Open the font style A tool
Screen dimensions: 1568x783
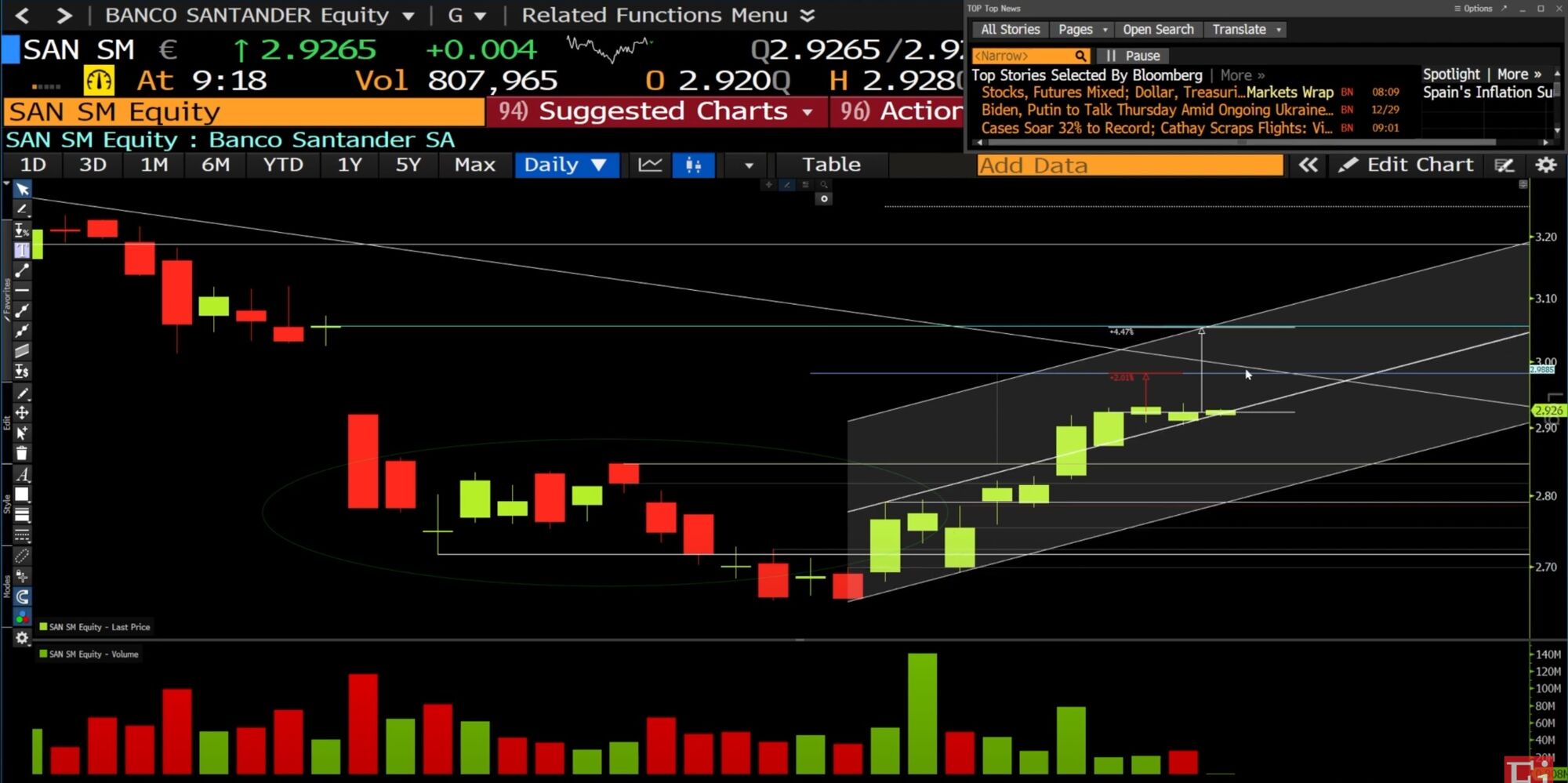click(x=22, y=474)
